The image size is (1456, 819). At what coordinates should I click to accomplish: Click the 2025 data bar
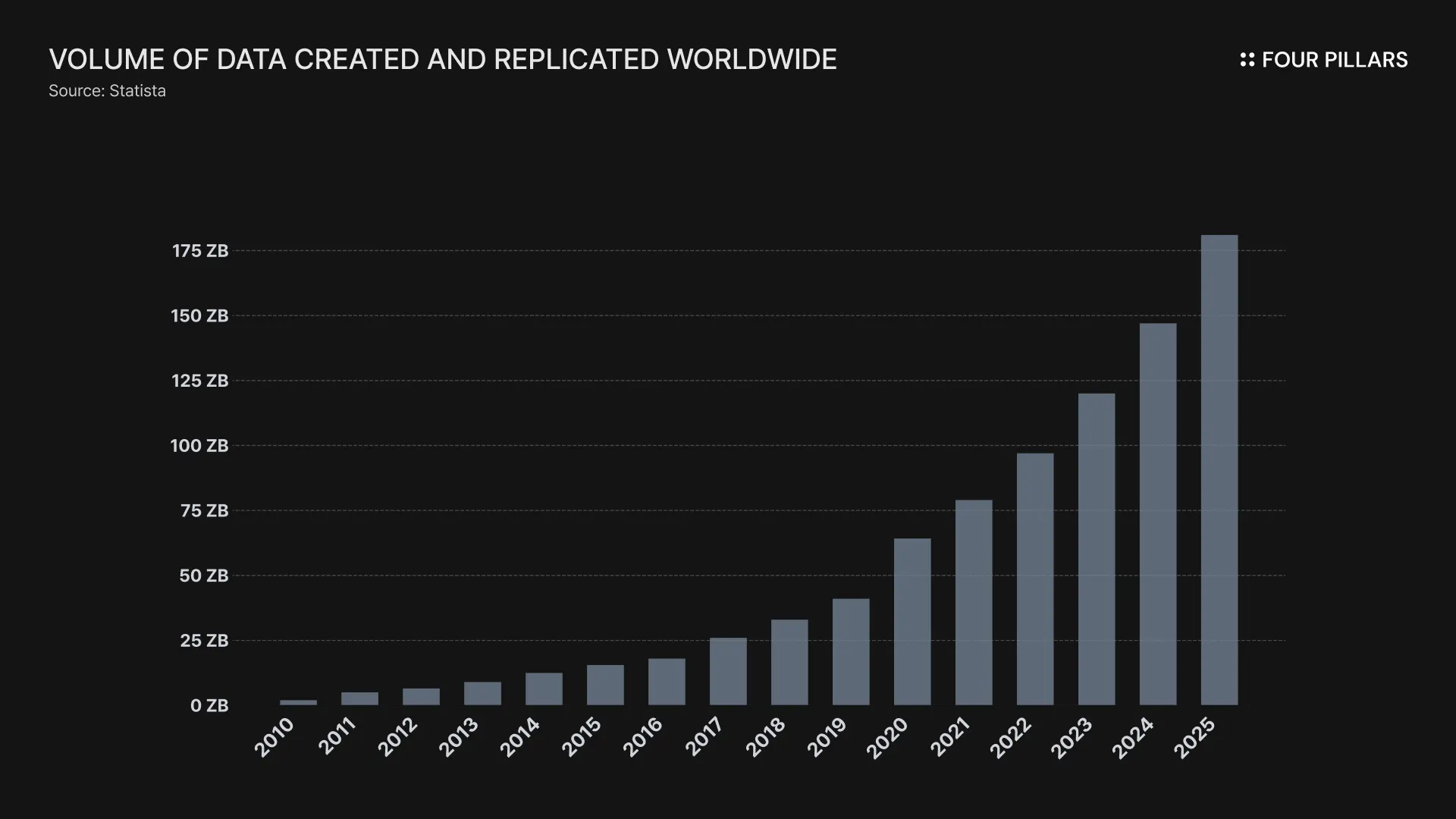click(1219, 470)
